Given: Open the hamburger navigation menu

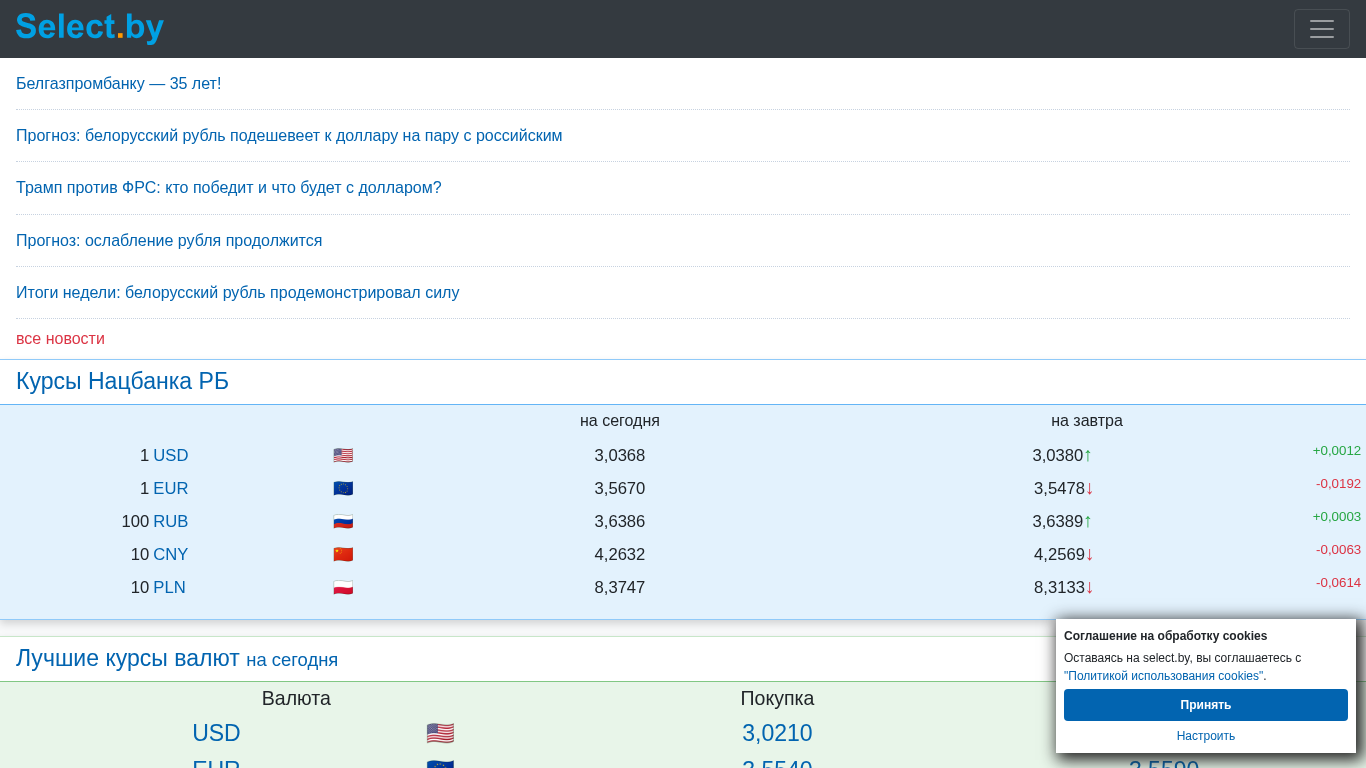Looking at the screenshot, I should coord(1321,29).
